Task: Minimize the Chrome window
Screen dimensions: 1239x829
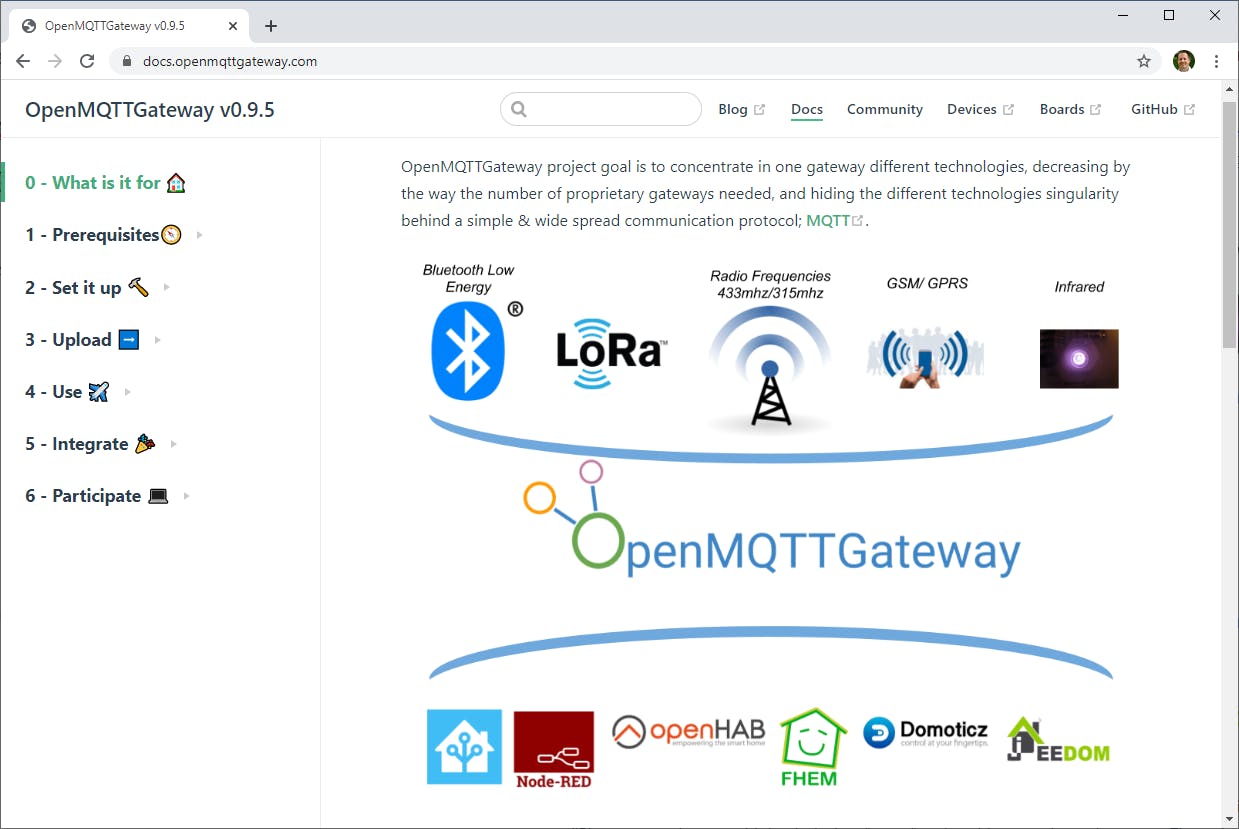Action: point(1123,15)
